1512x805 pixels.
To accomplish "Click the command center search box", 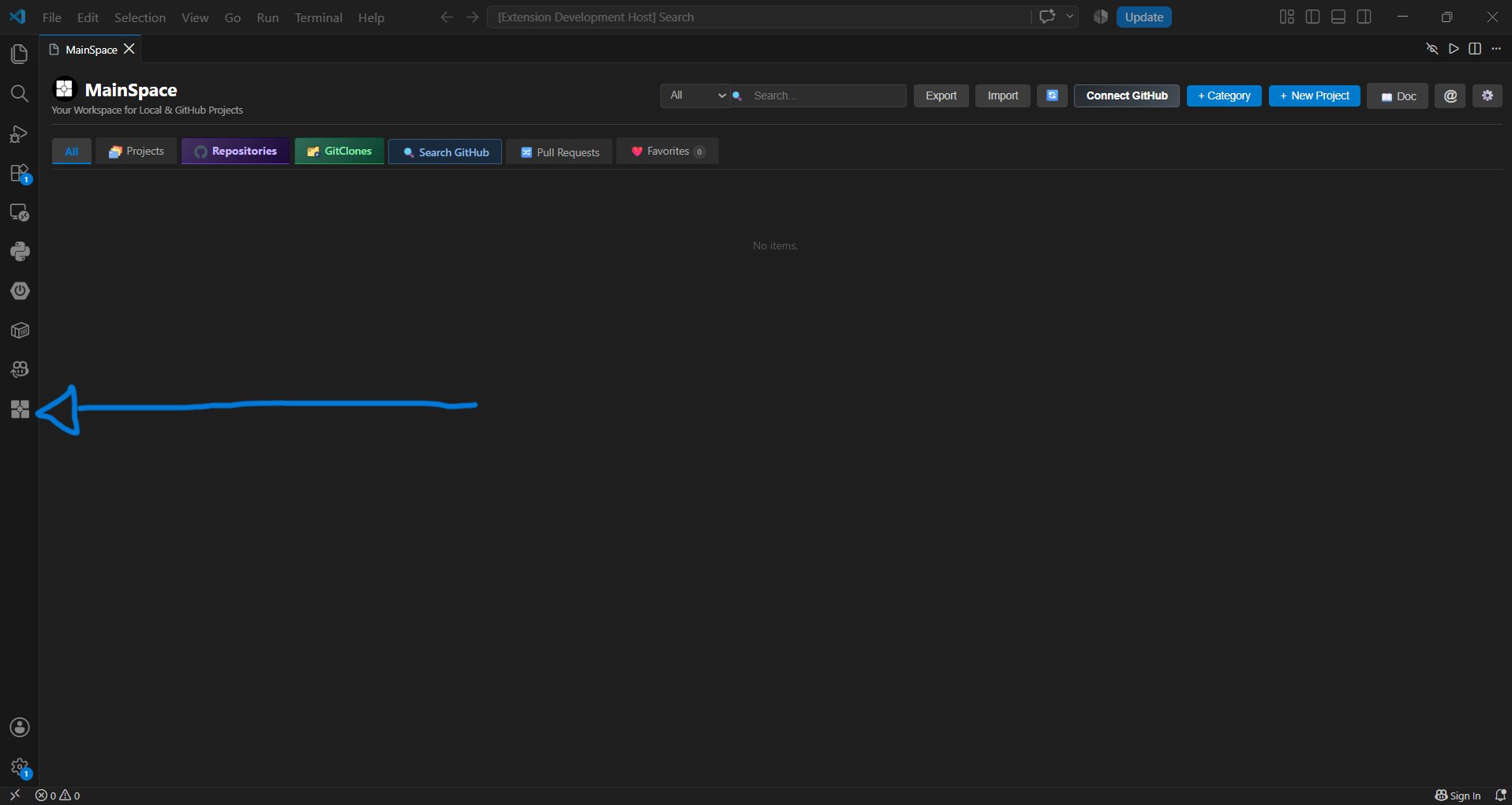I will [x=759, y=17].
